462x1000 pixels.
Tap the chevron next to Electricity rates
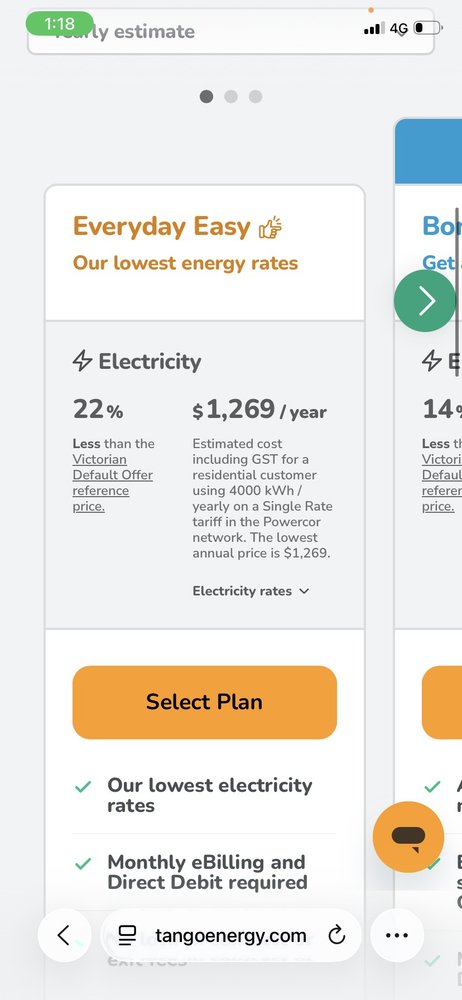tap(304, 591)
